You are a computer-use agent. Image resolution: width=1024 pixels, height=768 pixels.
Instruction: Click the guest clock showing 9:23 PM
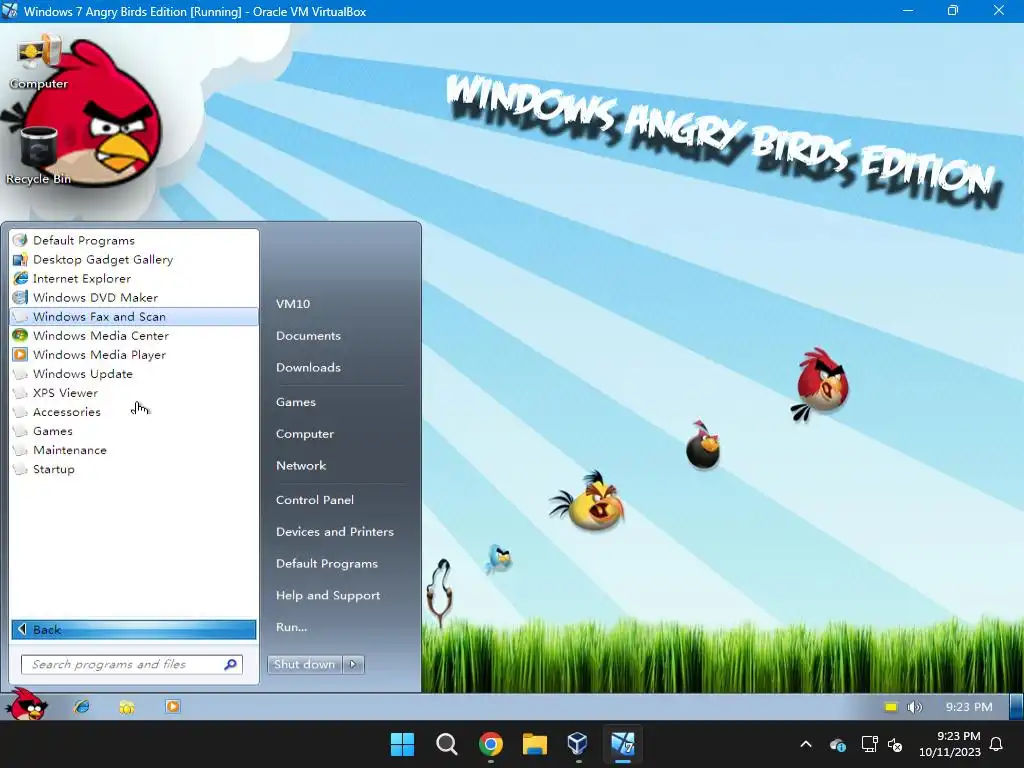click(968, 707)
